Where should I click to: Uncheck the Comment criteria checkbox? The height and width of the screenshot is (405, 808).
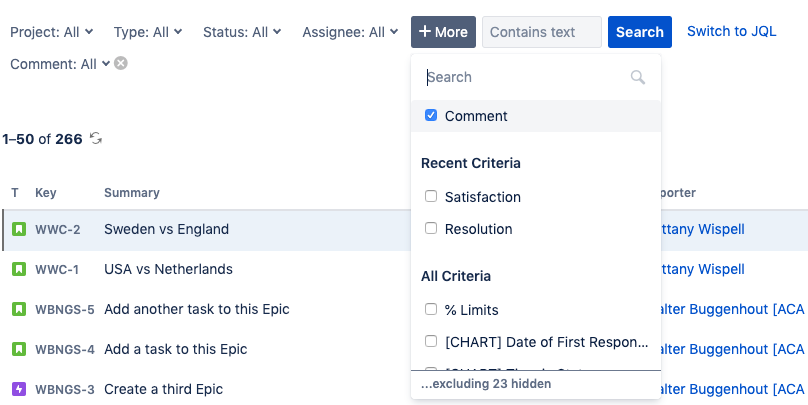tap(431, 116)
